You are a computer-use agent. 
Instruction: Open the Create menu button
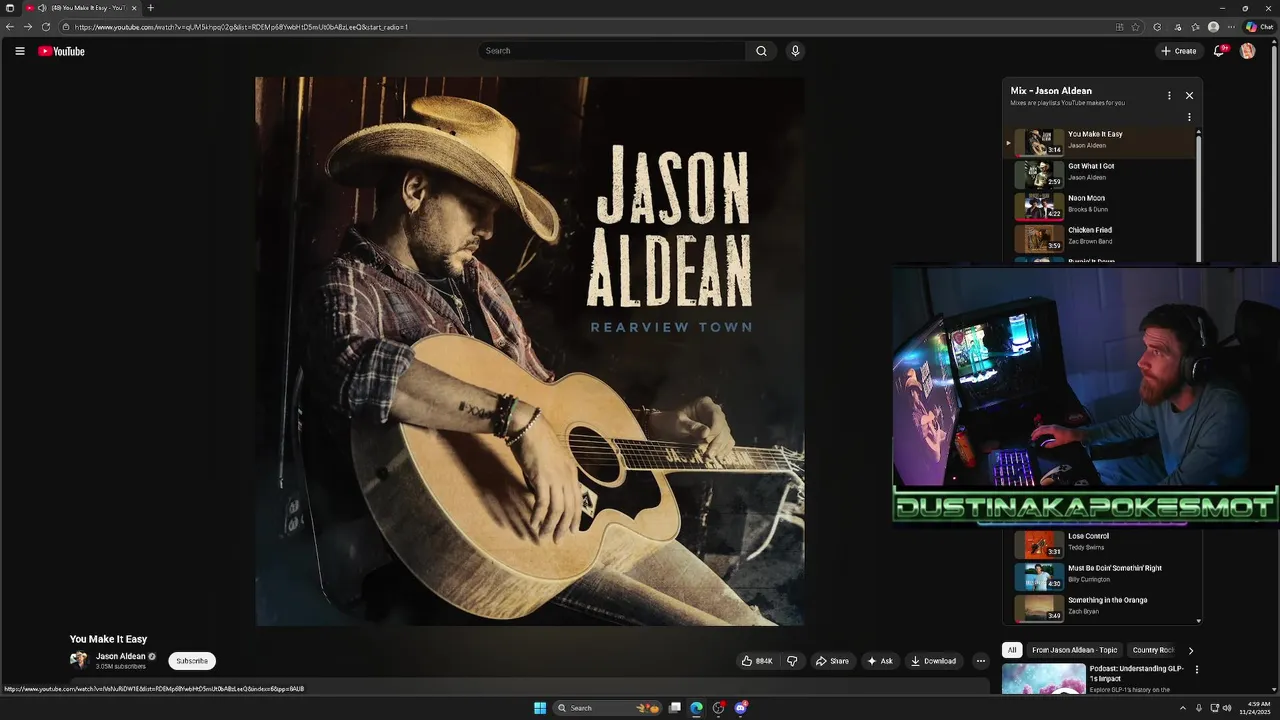[x=1178, y=51]
